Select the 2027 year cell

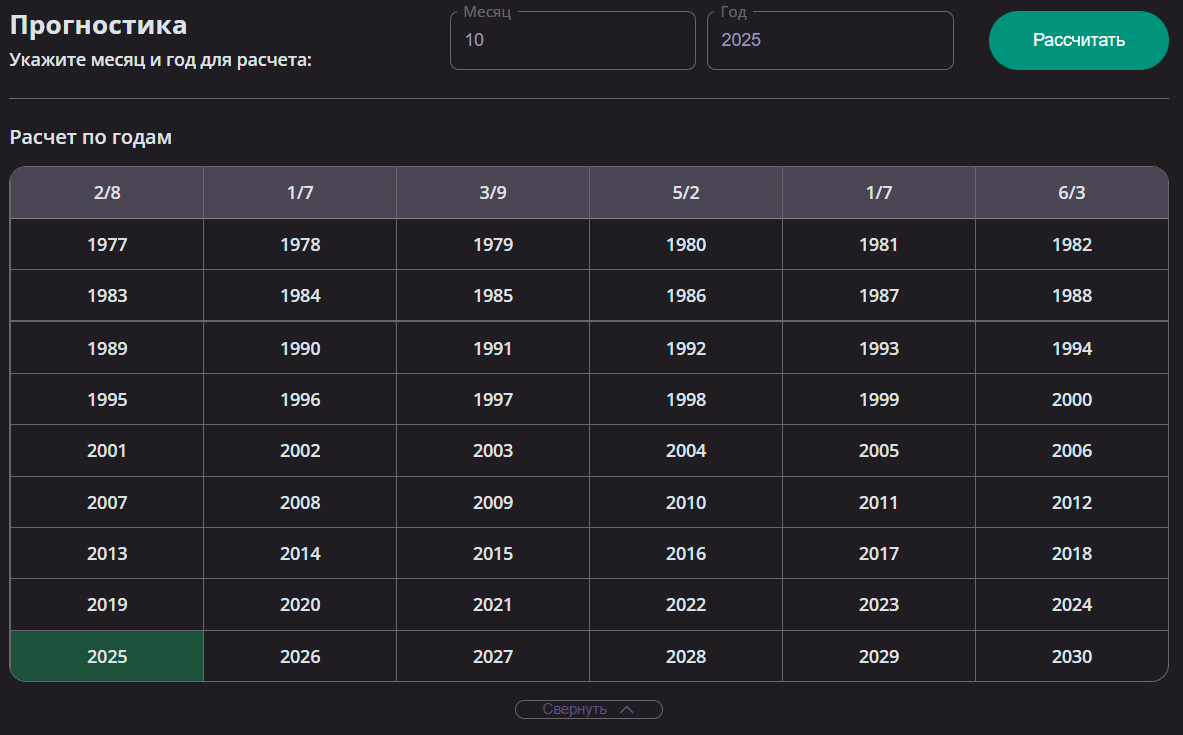point(493,656)
